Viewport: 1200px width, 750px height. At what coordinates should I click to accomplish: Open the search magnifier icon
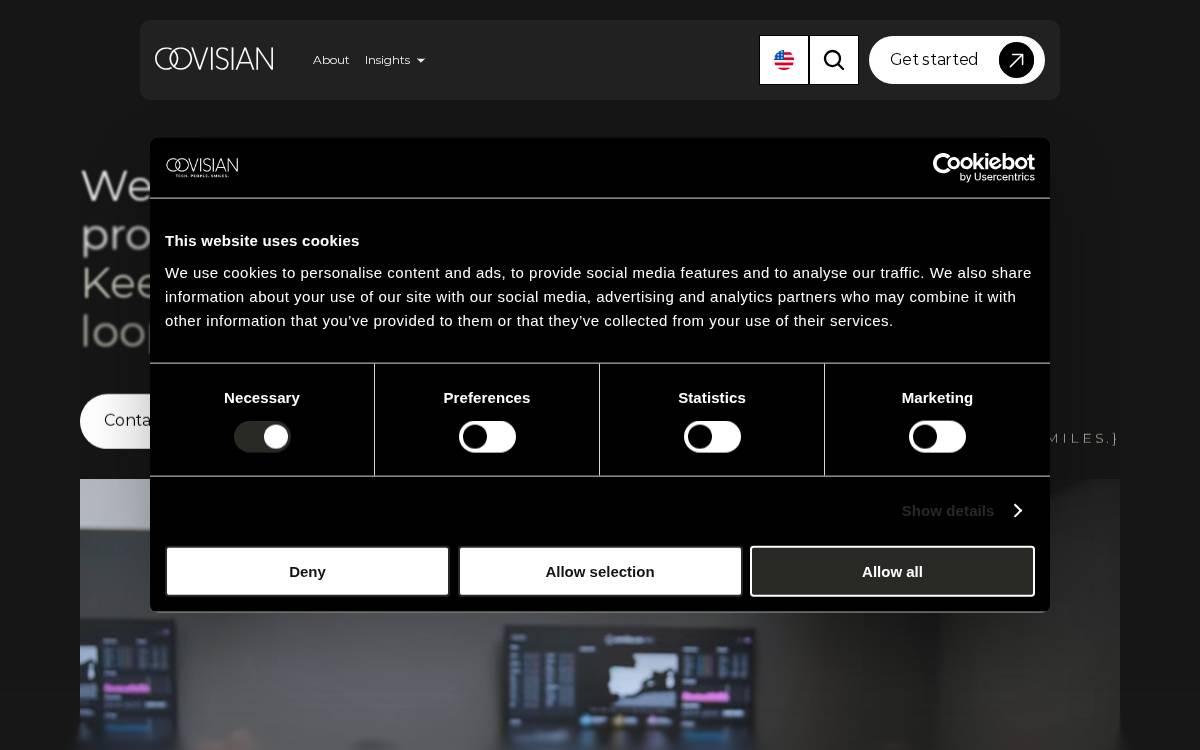point(834,60)
